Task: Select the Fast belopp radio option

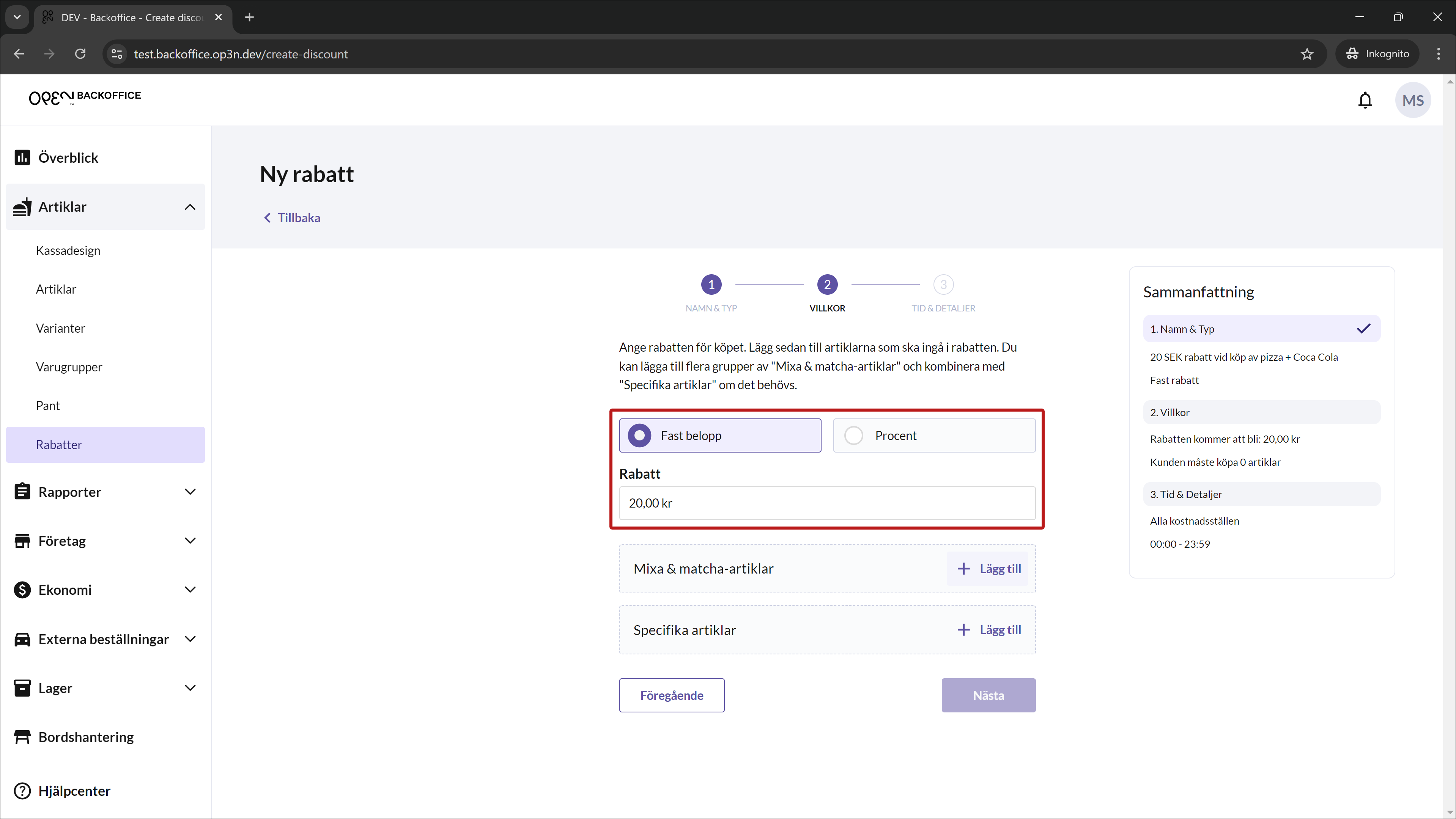Action: pos(719,435)
